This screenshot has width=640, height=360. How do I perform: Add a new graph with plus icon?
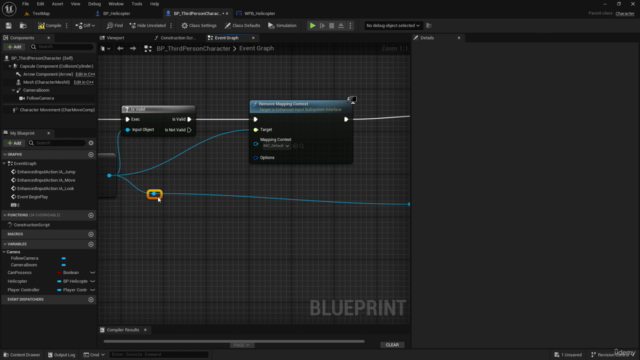pos(91,155)
